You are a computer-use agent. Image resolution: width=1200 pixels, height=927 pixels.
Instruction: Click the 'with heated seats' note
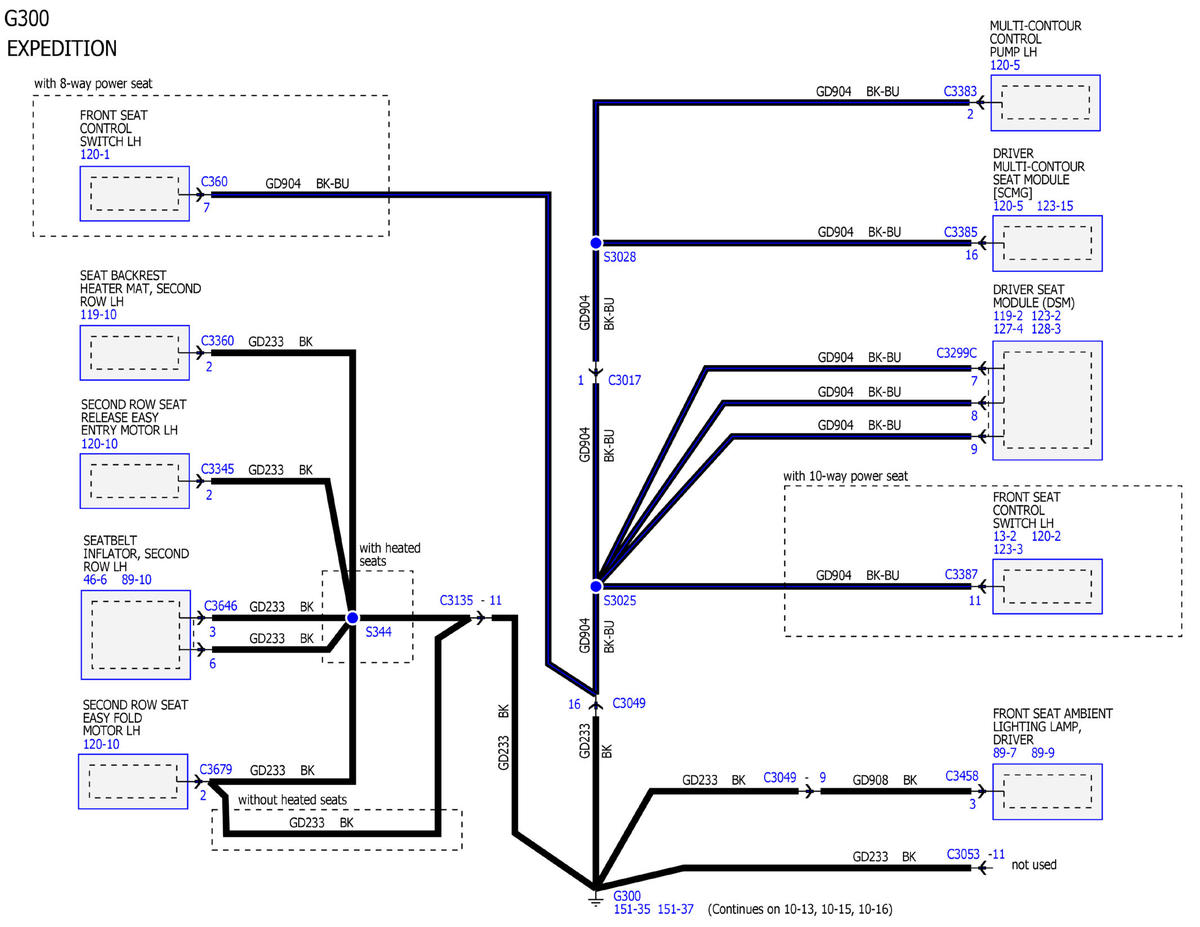coord(390,555)
